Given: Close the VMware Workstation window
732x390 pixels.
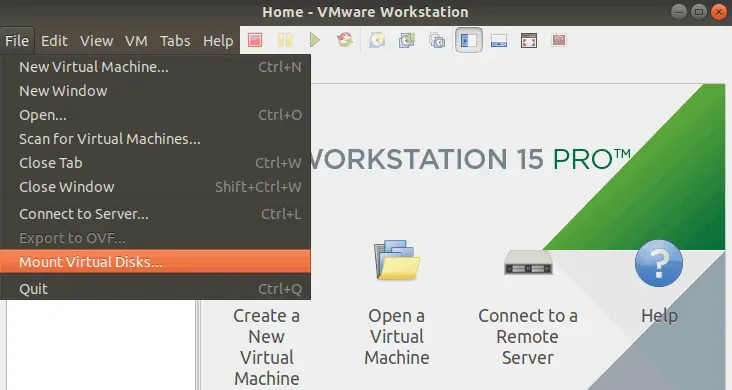Looking at the screenshot, I should [719, 12].
